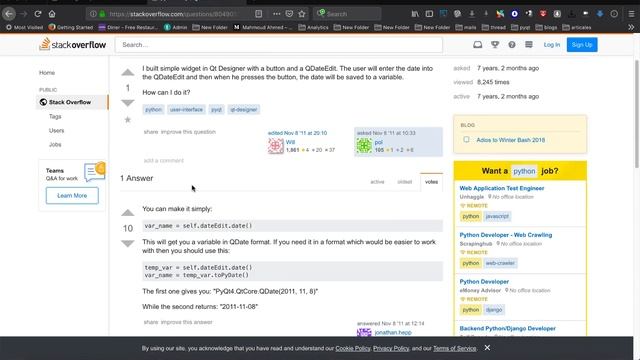Image resolution: width=640 pixels, height=360 pixels.
Task: Click share link under question
Action: pyautogui.click(x=151, y=132)
